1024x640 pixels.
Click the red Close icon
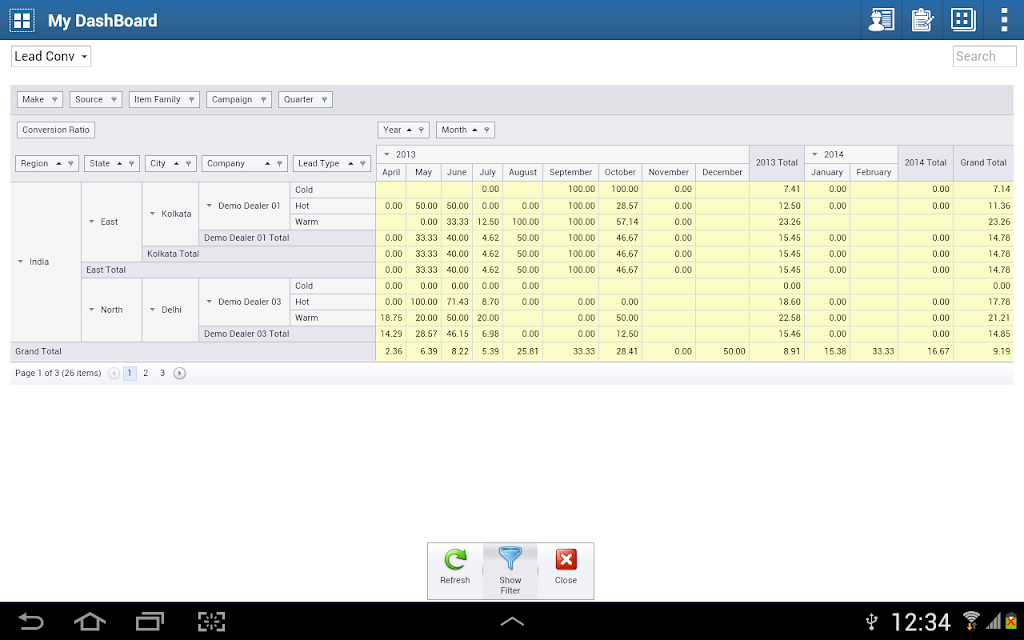[x=566, y=560]
